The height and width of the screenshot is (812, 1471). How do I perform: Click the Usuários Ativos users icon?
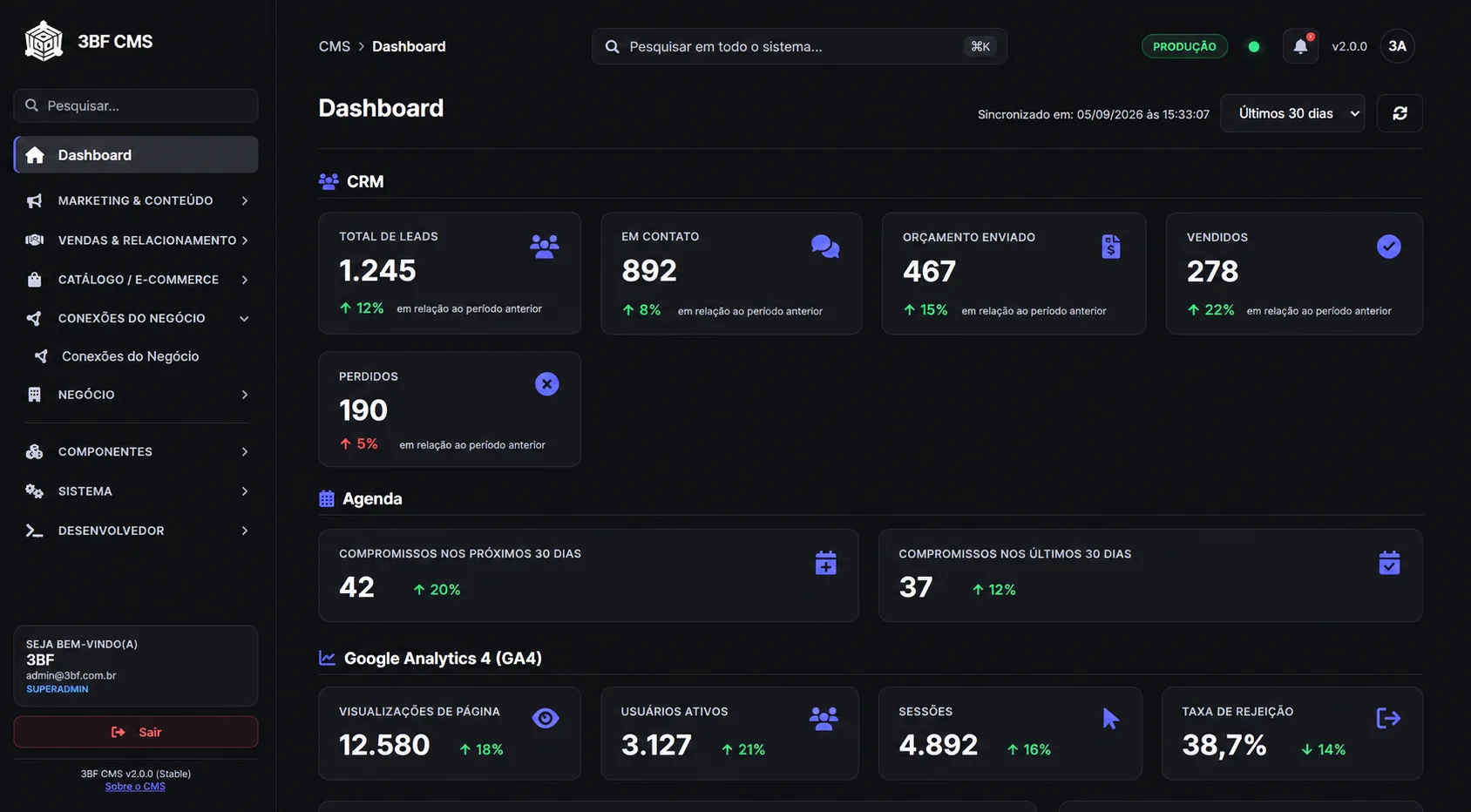pos(824,718)
